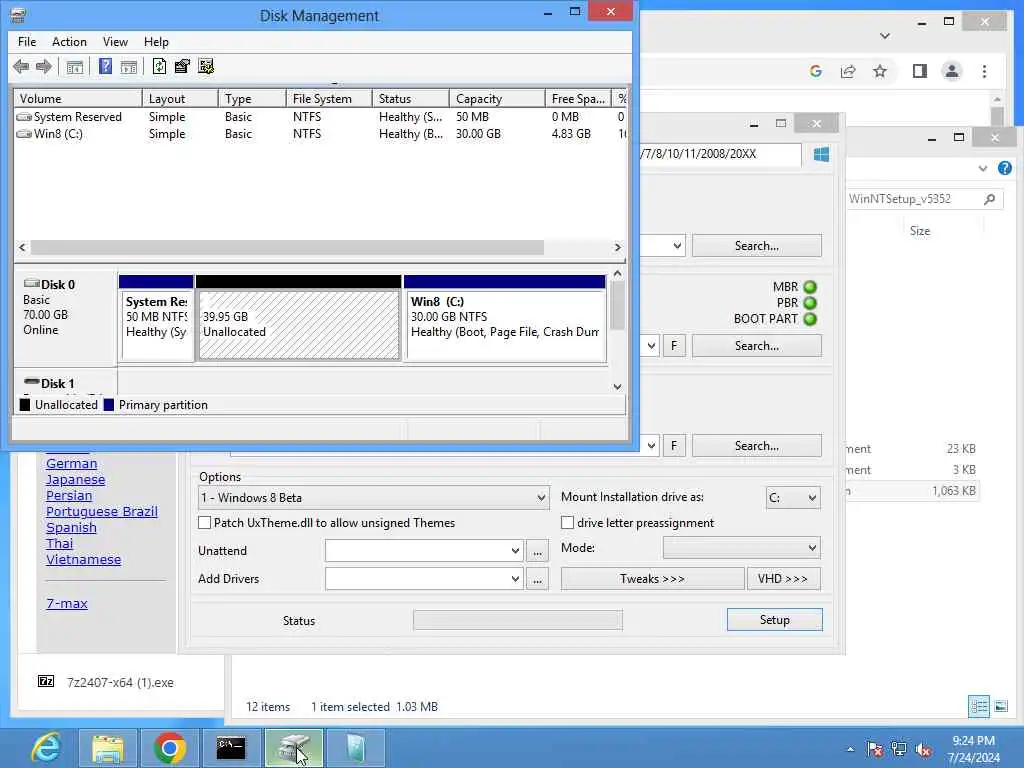Click the Properties icon in Disk Management toolbar
Screen dimensions: 1024x768
point(182,66)
